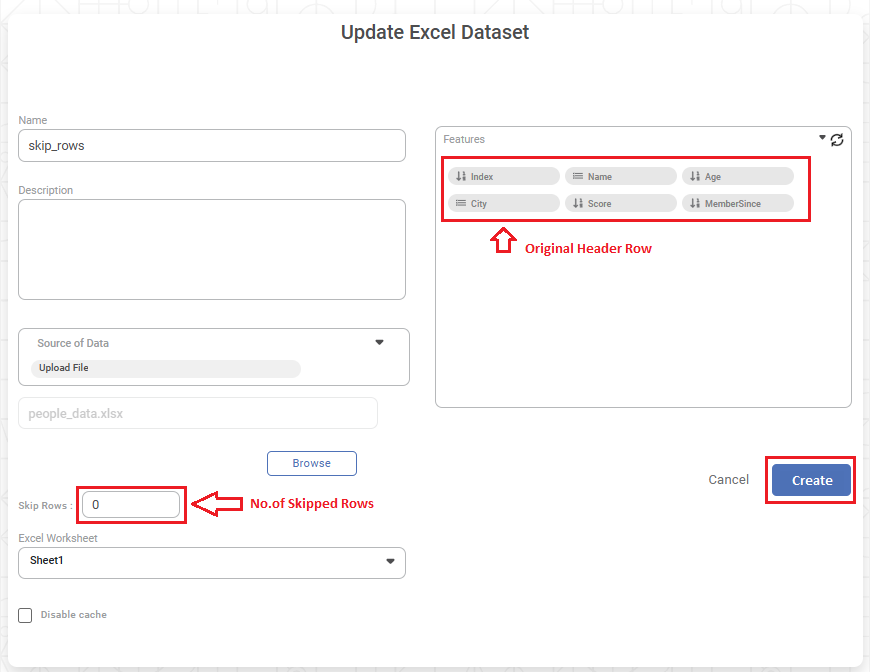Expand the Source of Data dropdown arrow
The height and width of the screenshot is (672, 870).
[x=379, y=342]
